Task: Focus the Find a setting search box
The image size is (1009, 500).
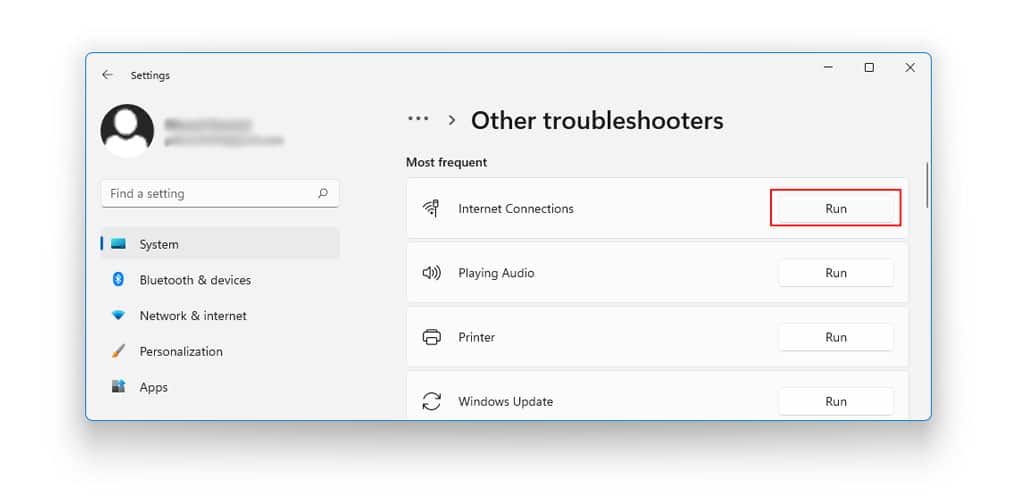Action: pos(220,194)
